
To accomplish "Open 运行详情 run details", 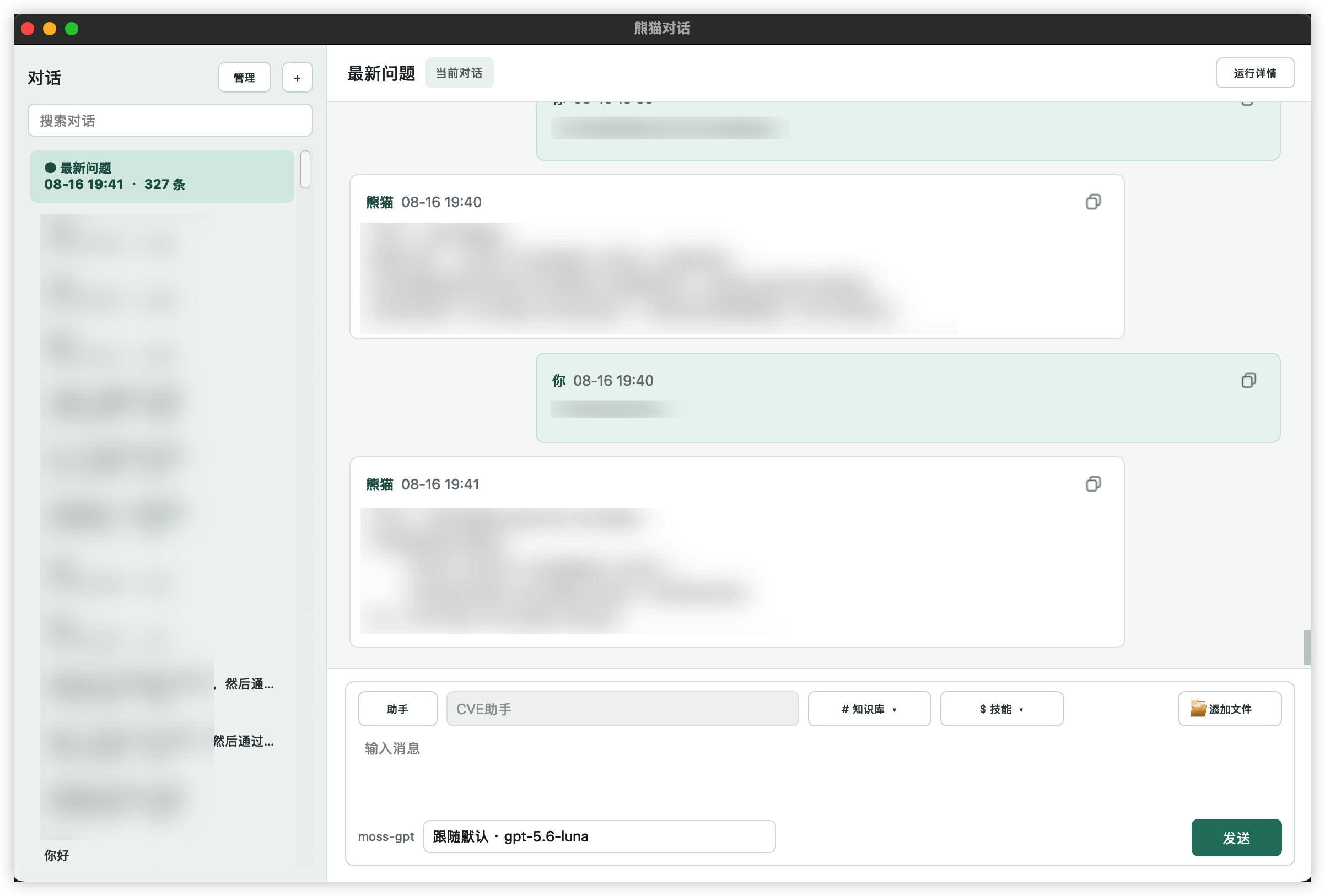I will (1254, 73).
